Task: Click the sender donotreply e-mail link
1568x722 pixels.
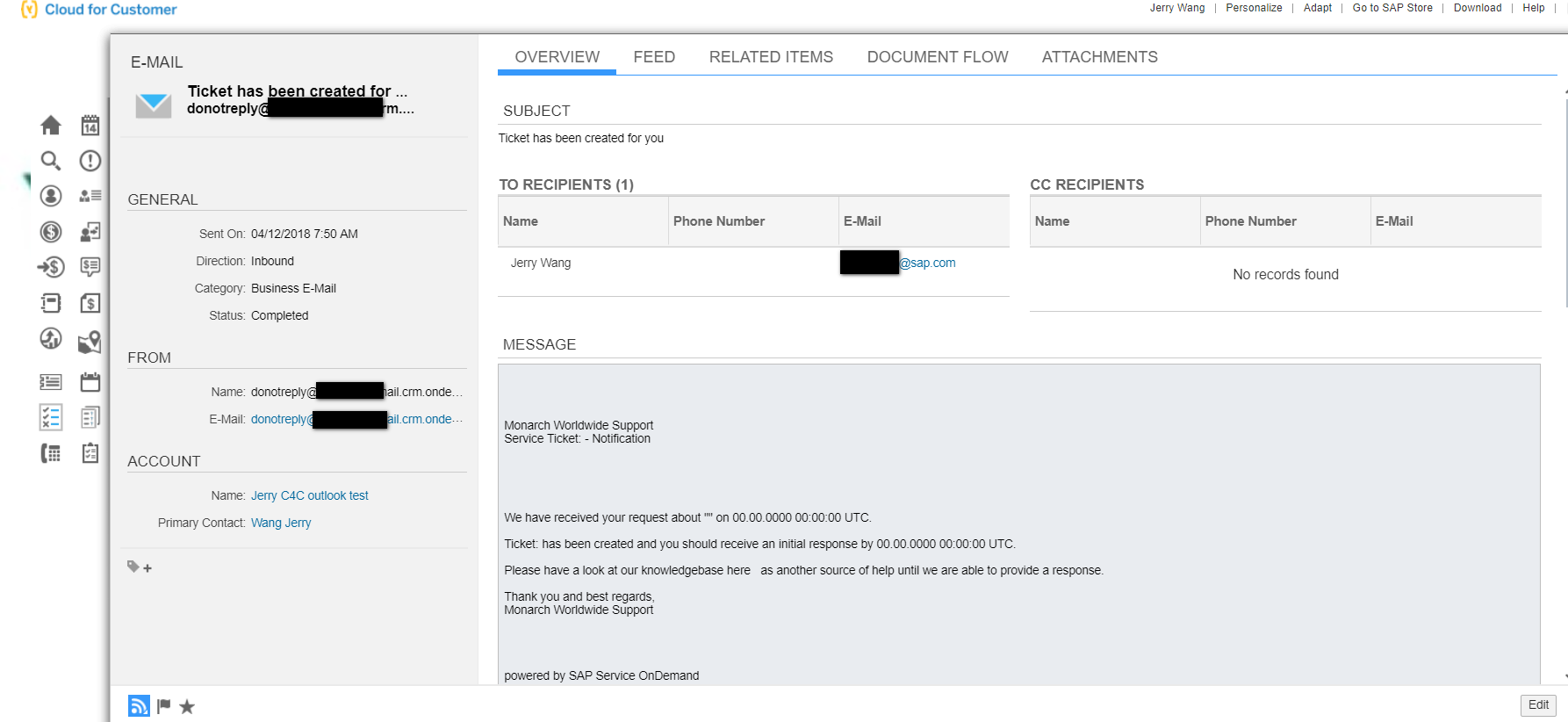Action: (356, 420)
